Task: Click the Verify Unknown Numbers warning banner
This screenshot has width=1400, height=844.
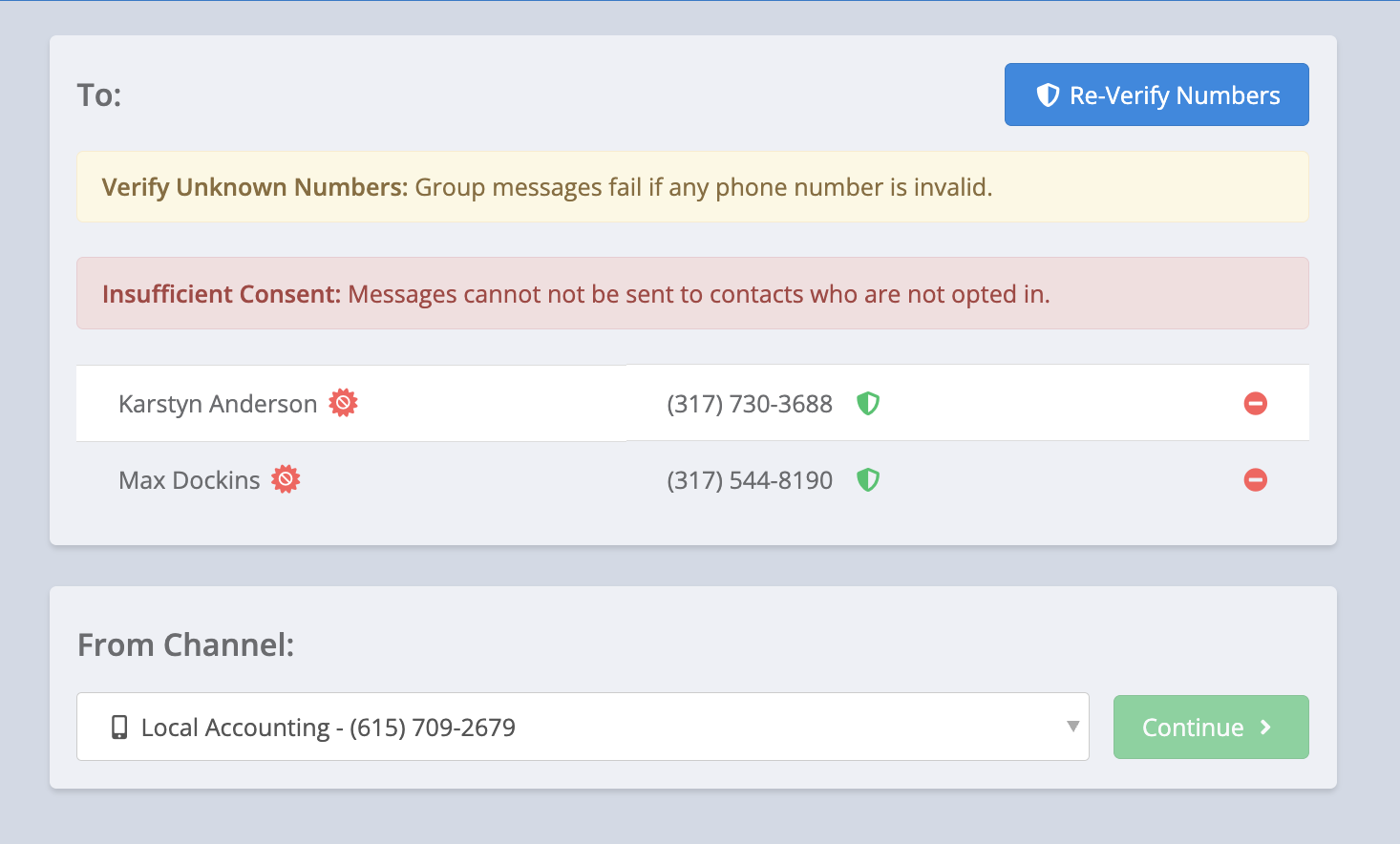Action: [x=692, y=187]
